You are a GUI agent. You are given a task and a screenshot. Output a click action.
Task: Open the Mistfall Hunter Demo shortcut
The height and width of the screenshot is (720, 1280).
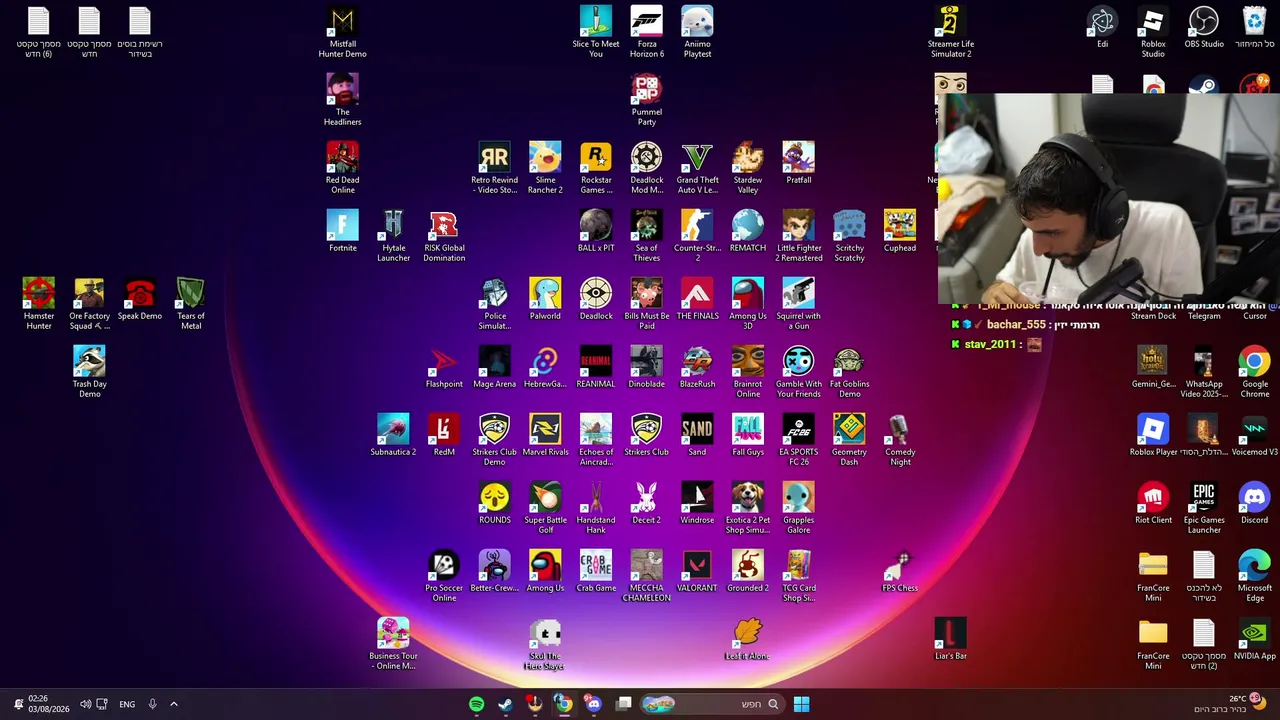coord(343,33)
